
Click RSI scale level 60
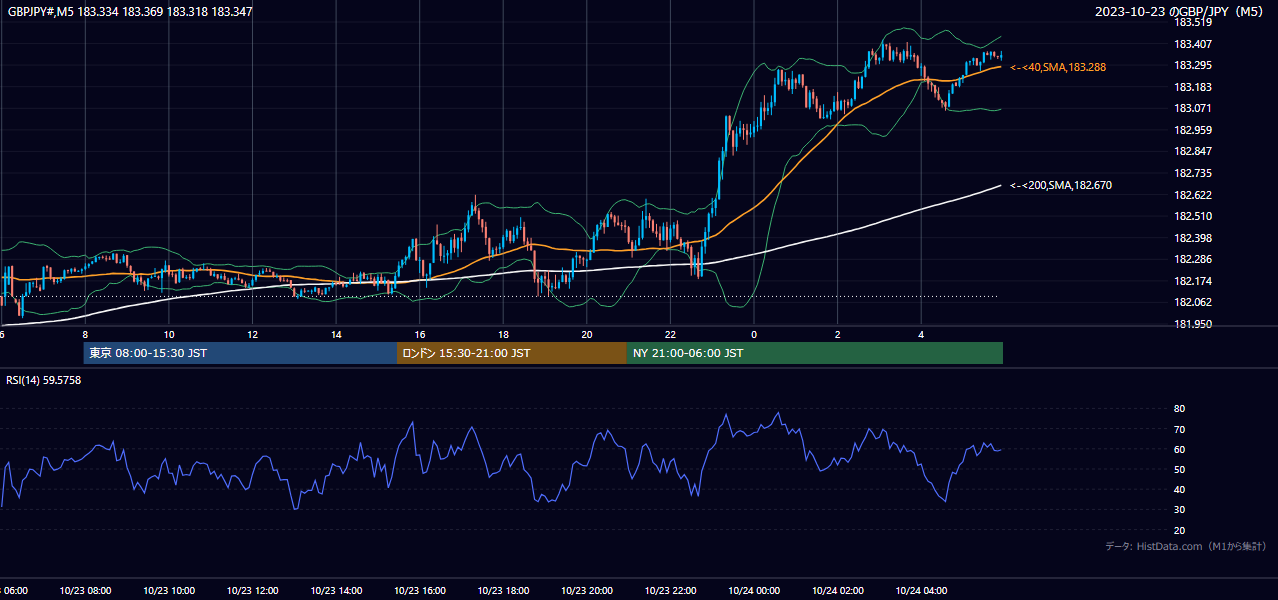click(1179, 449)
